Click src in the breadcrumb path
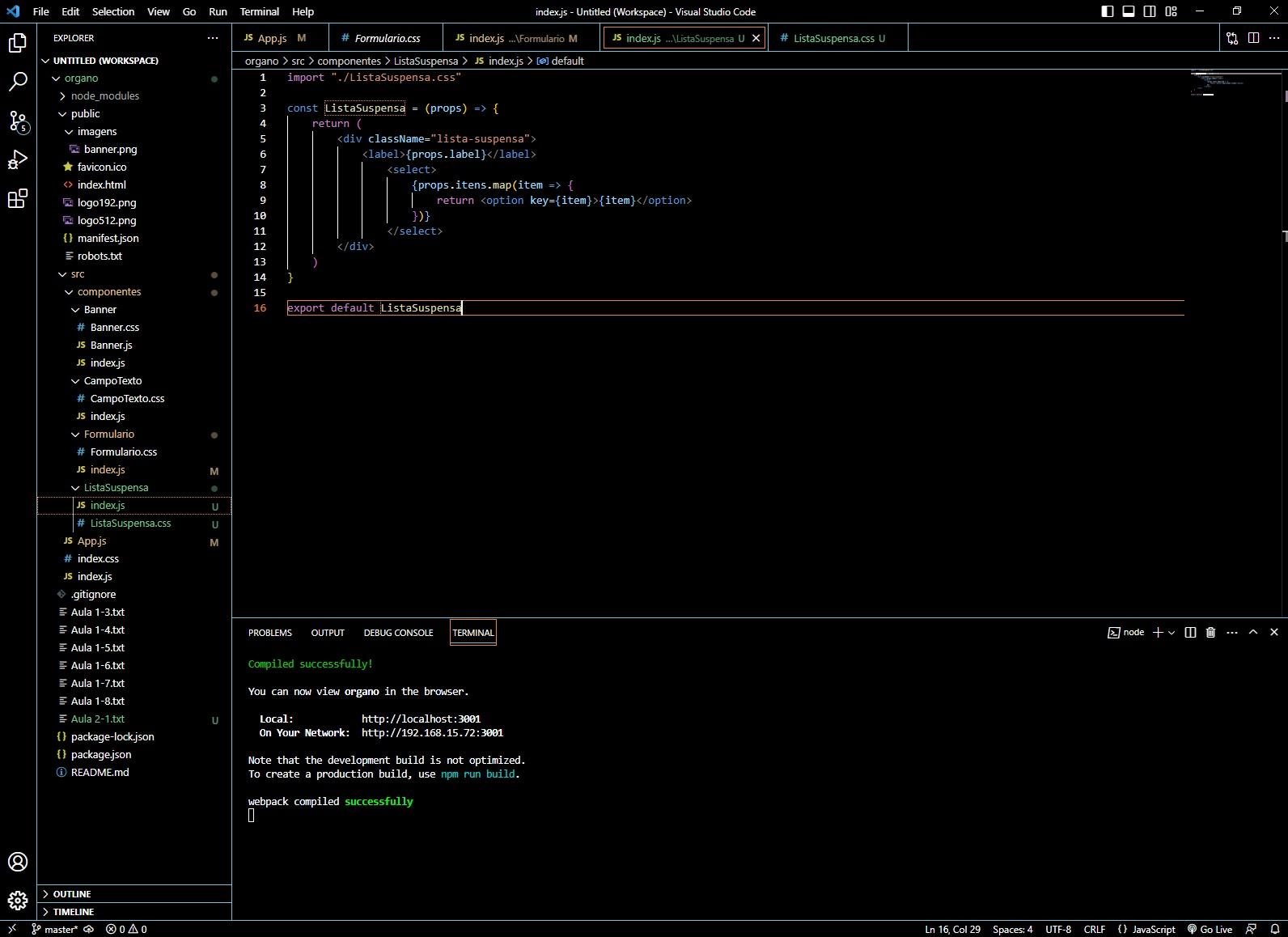Image resolution: width=1288 pixels, height=937 pixels. [298, 61]
